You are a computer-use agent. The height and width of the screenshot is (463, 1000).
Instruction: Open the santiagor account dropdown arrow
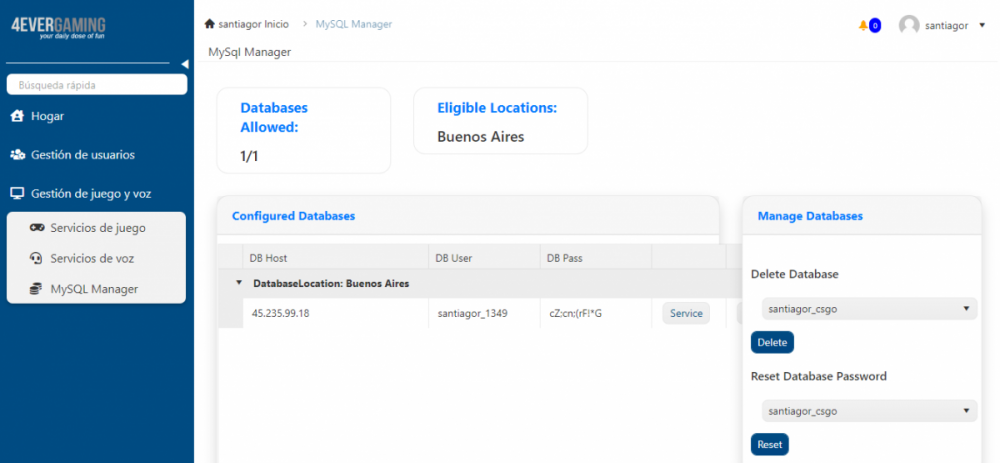(x=982, y=25)
